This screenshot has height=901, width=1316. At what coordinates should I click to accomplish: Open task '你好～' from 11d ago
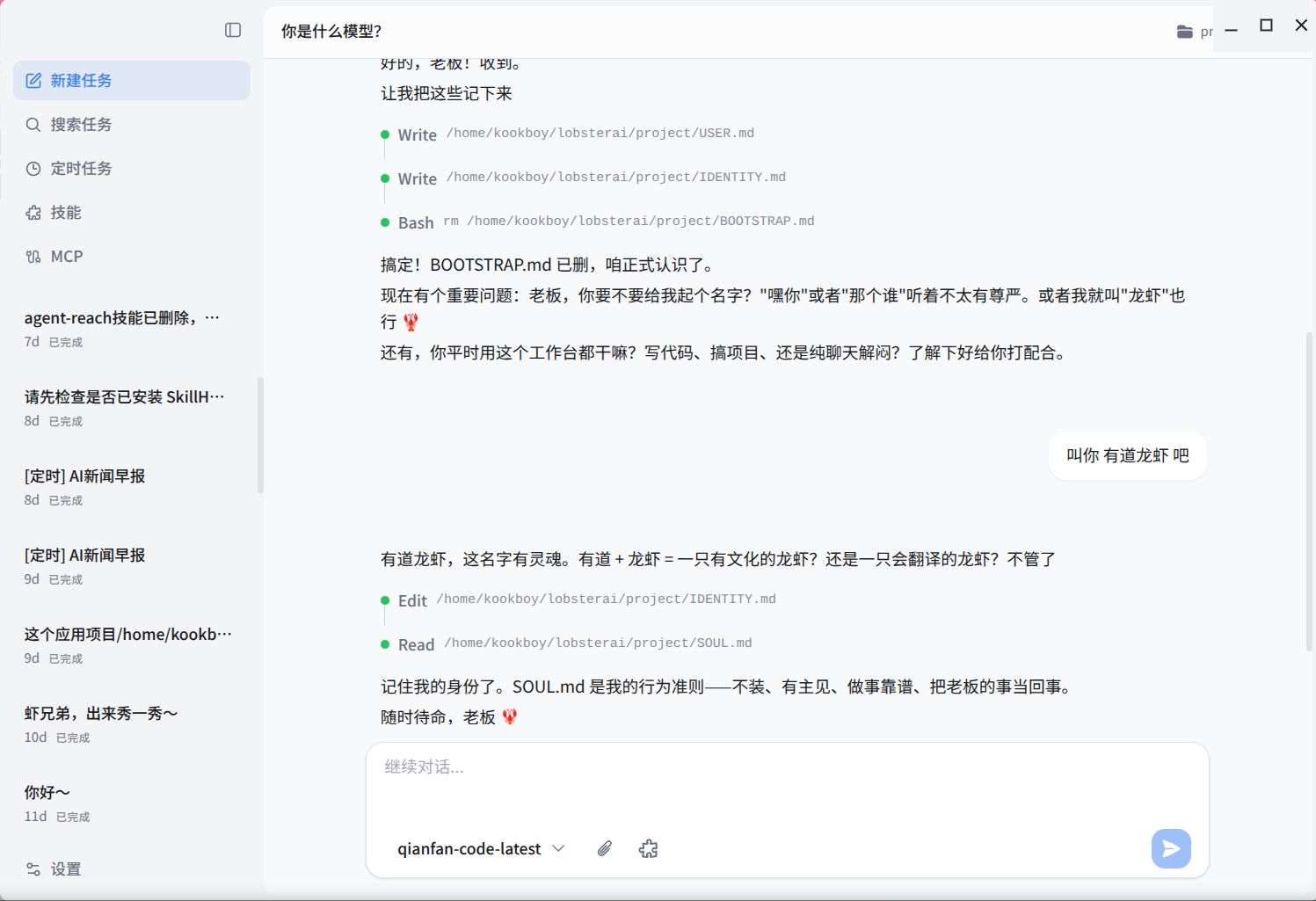tap(132, 803)
